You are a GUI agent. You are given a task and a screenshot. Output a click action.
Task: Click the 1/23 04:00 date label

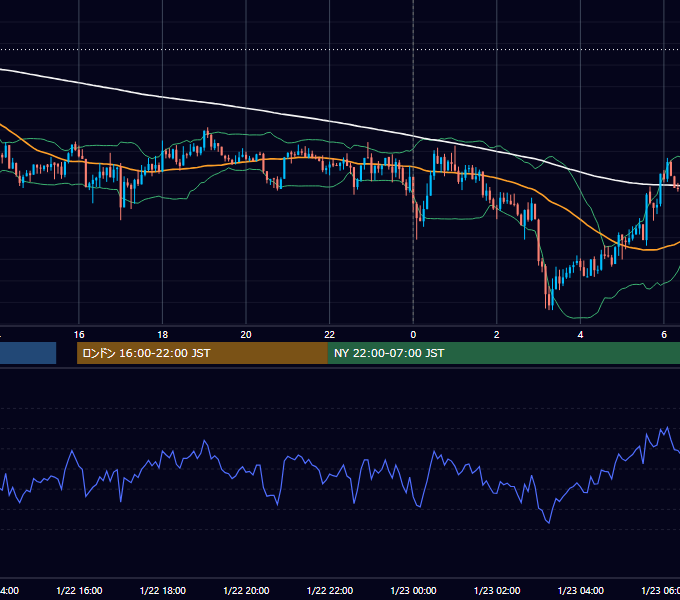[x=581, y=590]
